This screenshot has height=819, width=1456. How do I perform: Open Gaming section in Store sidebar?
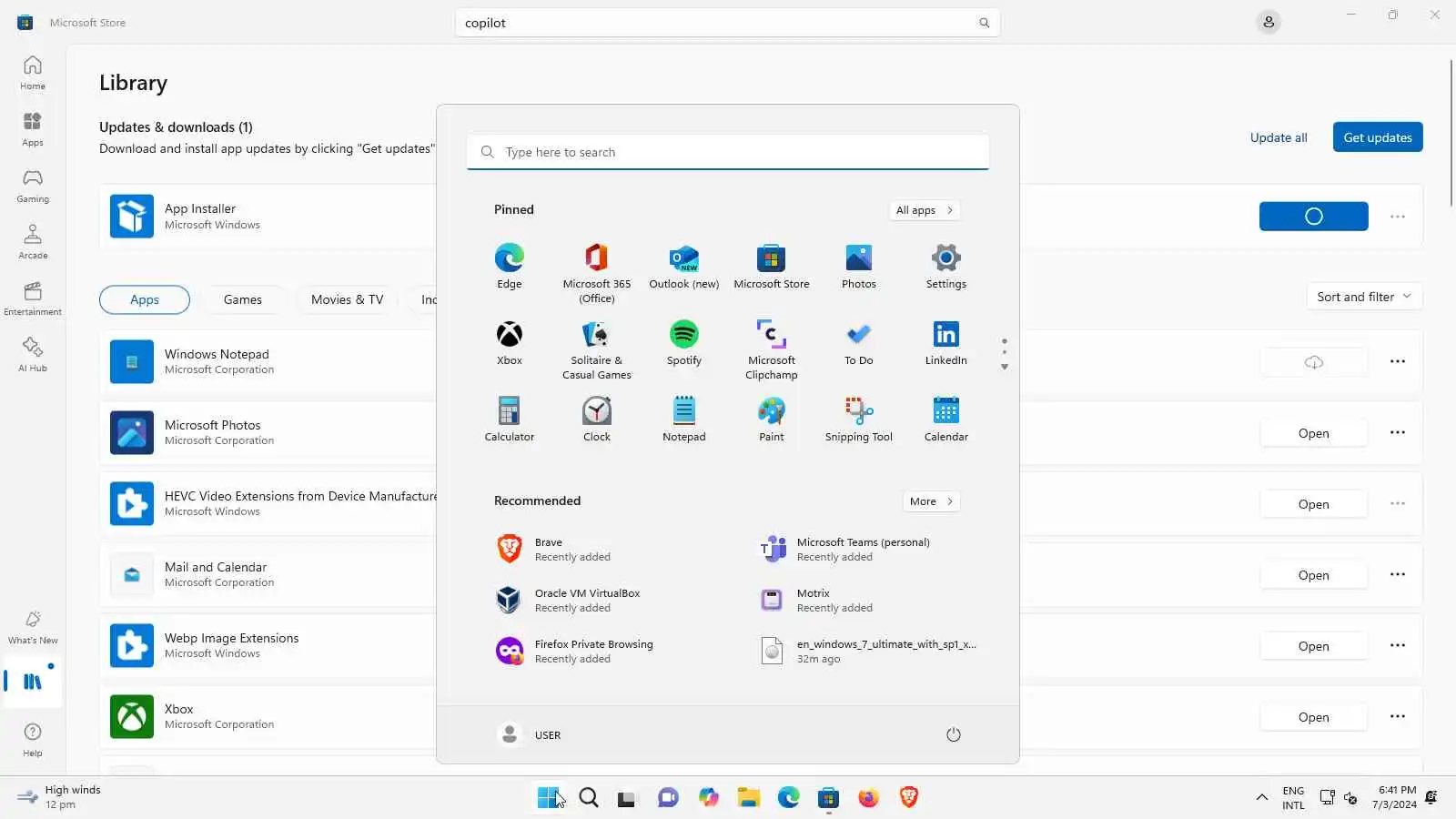[33, 186]
